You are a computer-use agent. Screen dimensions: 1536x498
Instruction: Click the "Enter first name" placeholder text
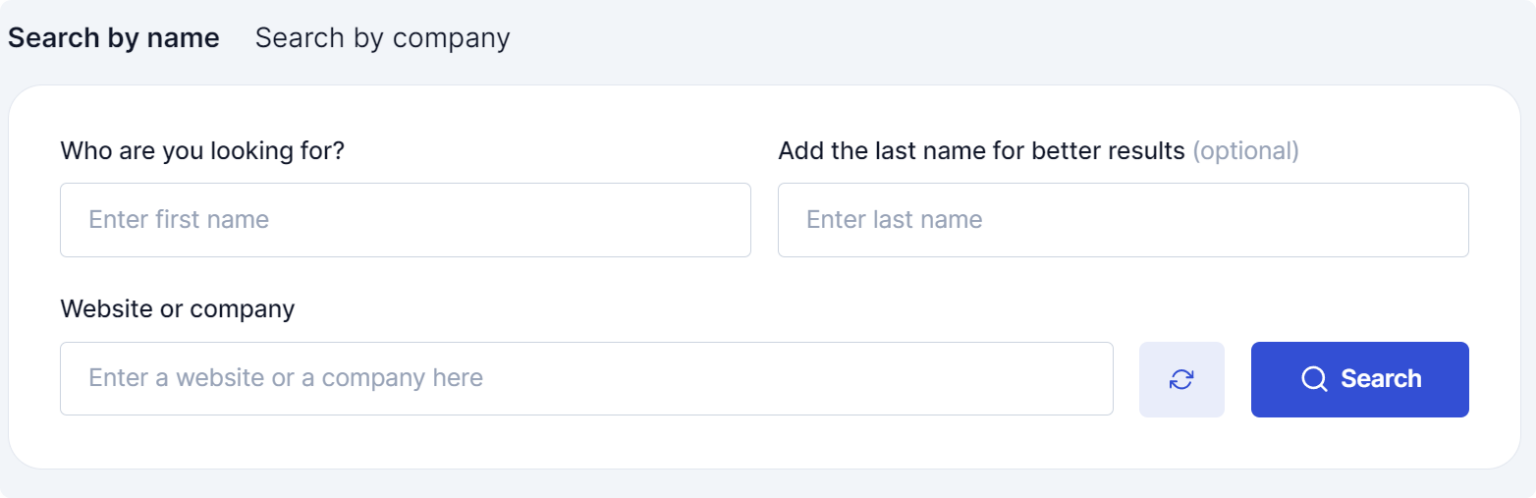point(179,220)
